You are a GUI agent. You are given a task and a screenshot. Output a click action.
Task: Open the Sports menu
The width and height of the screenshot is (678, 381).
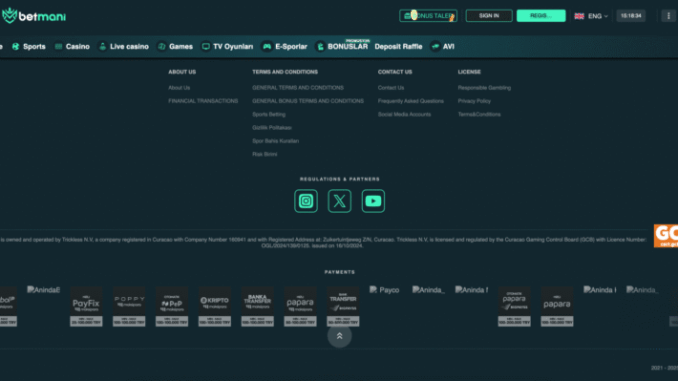[29, 47]
